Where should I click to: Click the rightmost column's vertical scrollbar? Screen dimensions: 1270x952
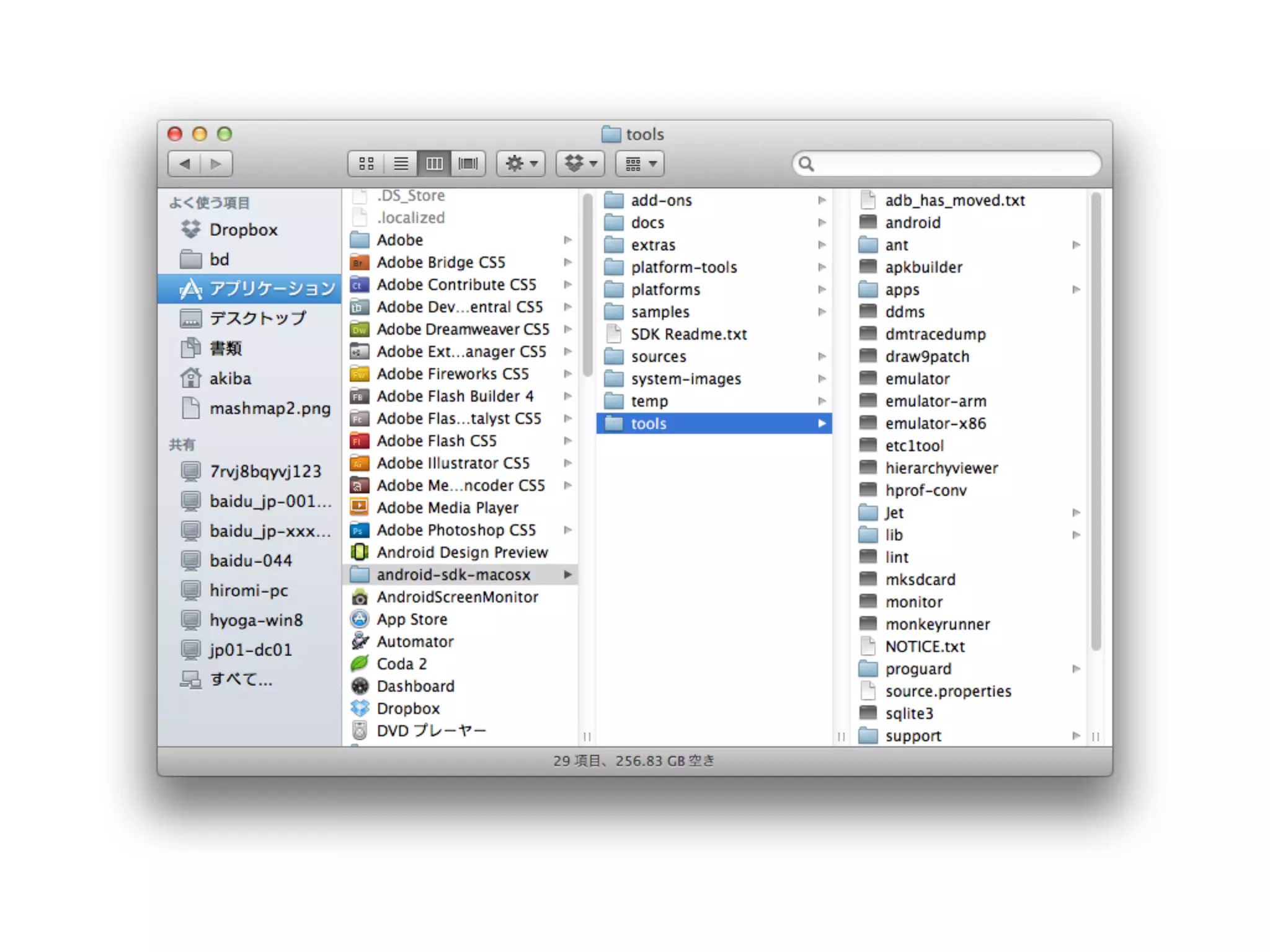click(x=1096, y=421)
